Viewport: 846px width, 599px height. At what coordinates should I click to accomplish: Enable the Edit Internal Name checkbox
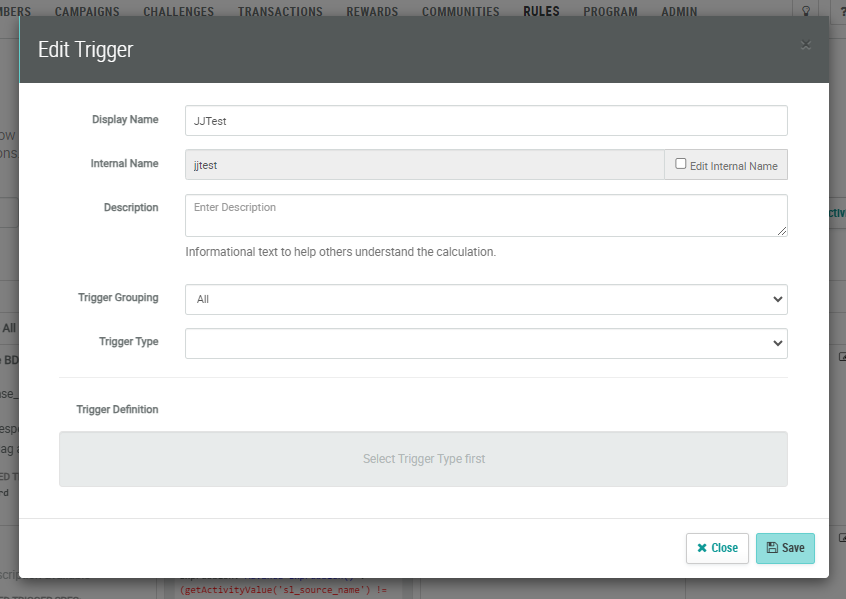pos(681,164)
